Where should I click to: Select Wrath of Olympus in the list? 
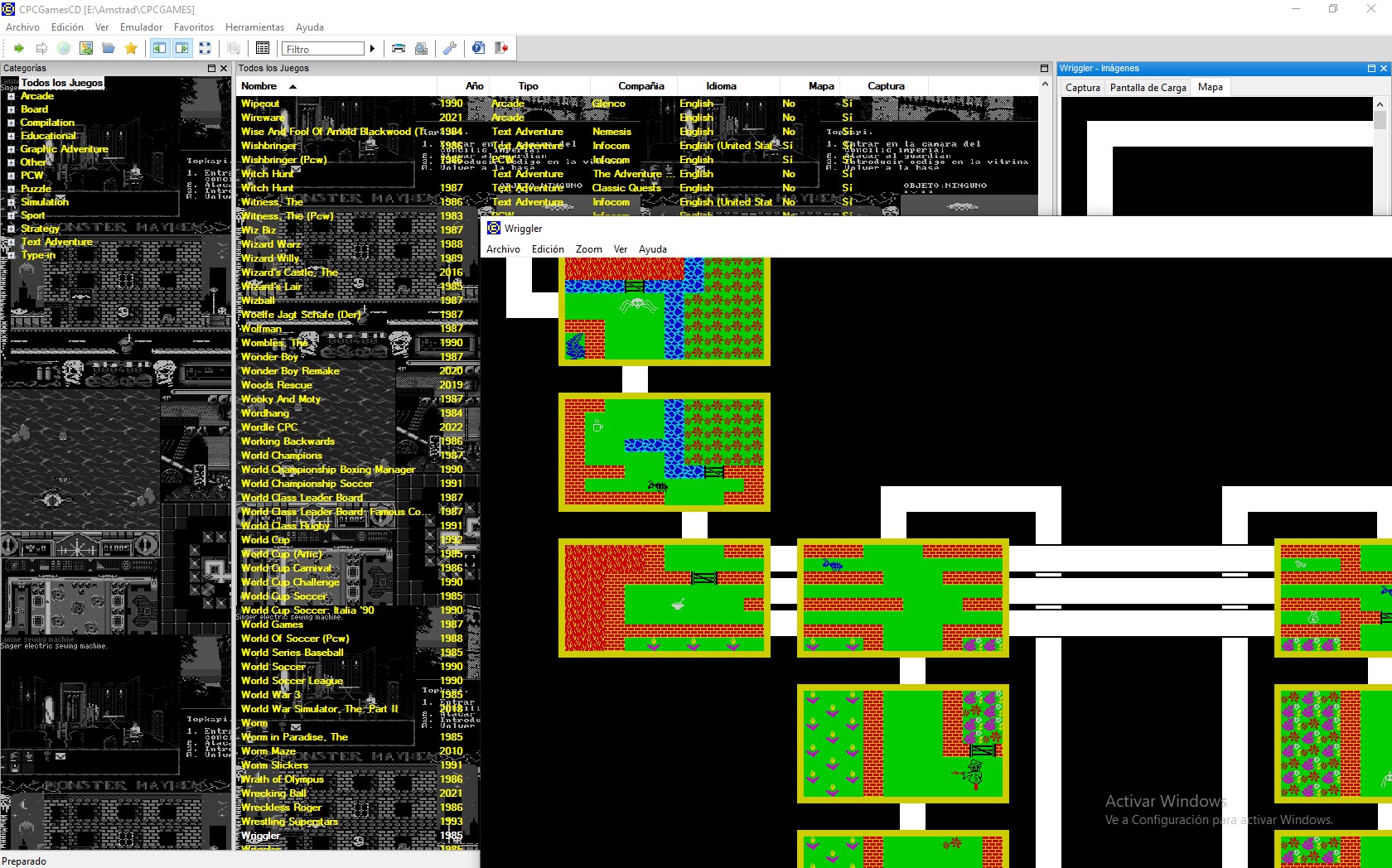282,779
